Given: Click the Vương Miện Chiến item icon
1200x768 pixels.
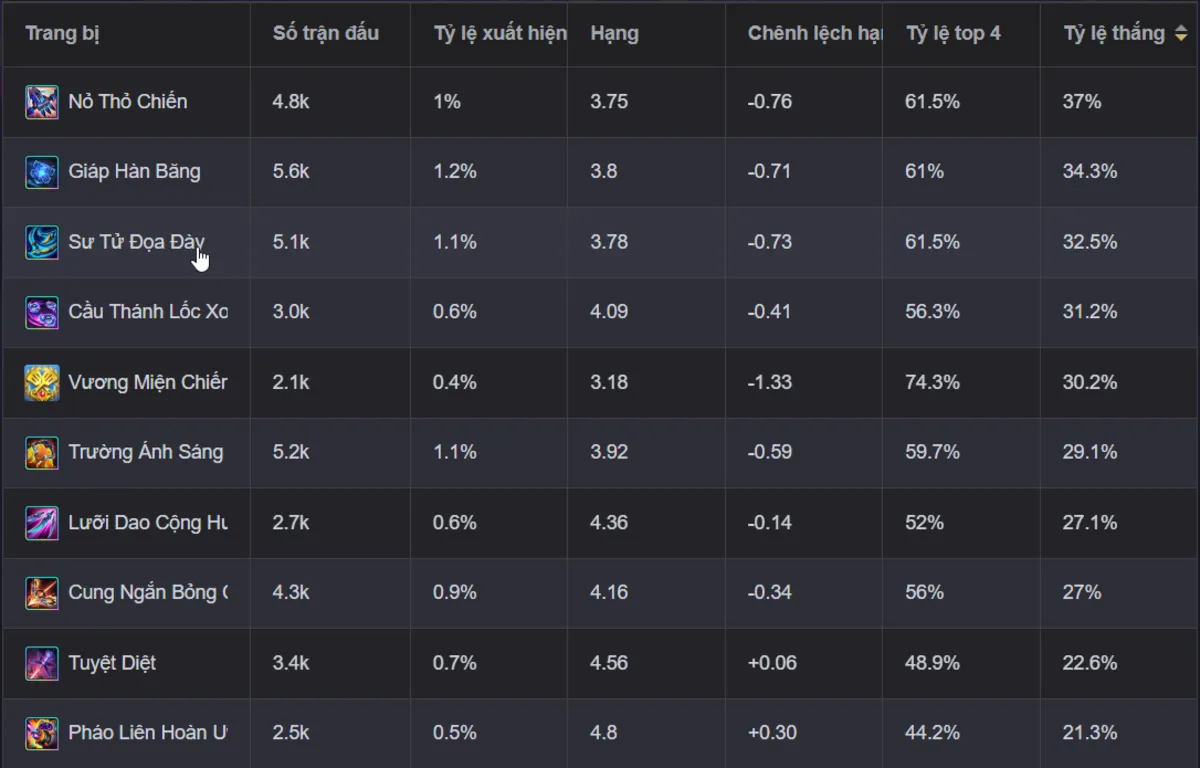Looking at the screenshot, I should tap(42, 382).
